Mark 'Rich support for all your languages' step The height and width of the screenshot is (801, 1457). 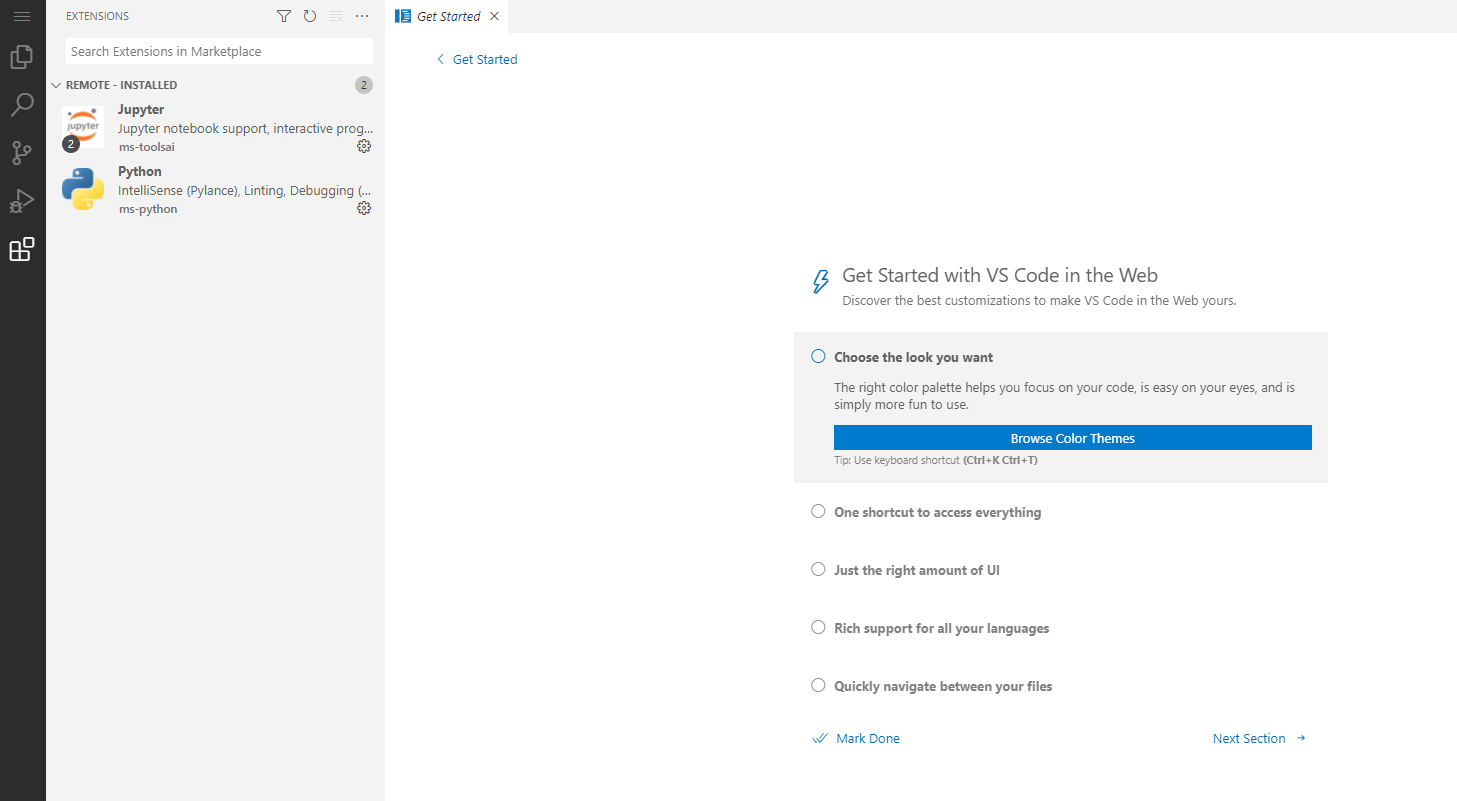tap(818, 627)
